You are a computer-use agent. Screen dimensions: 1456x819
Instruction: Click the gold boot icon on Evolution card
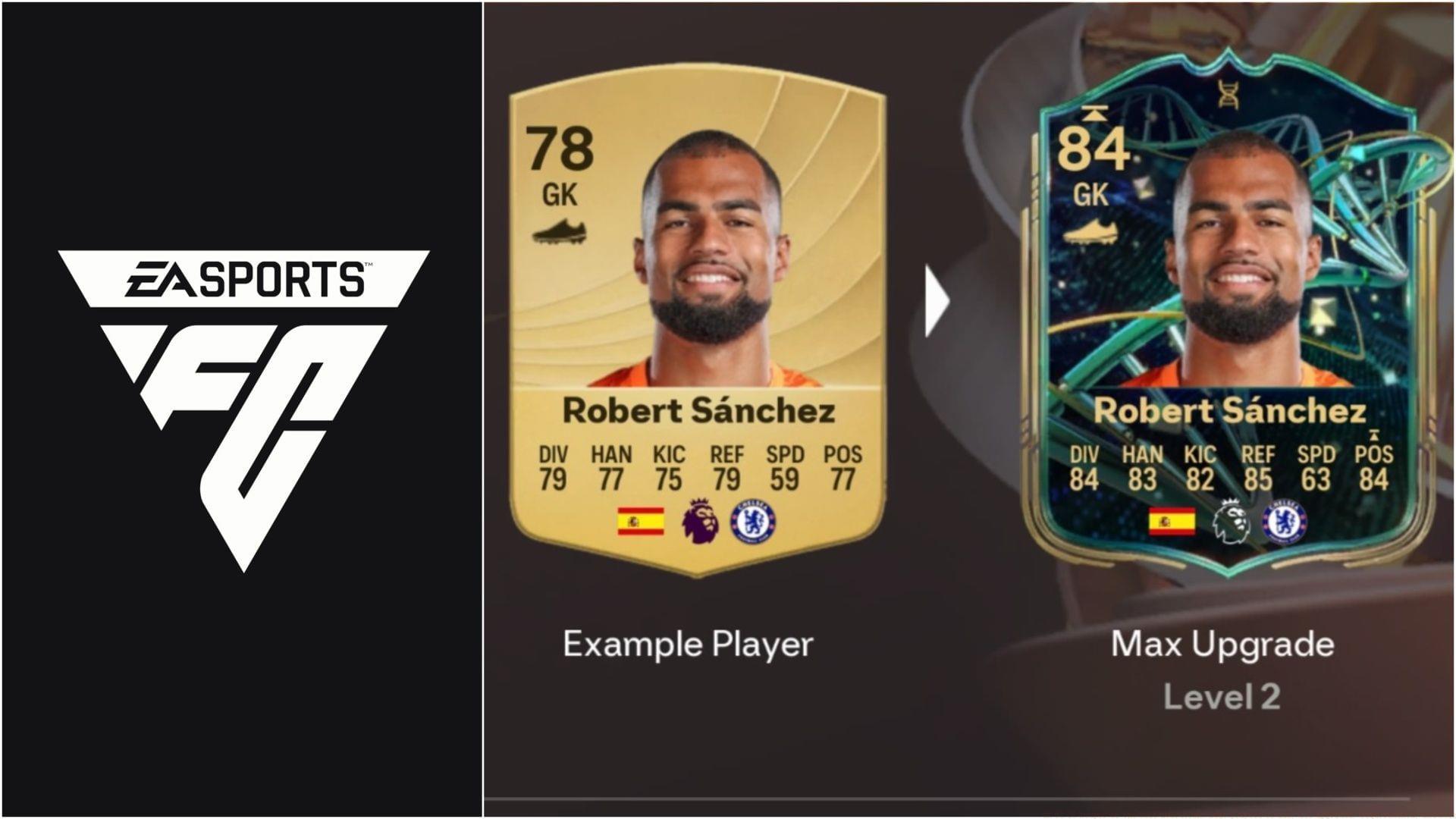[x=1090, y=231]
